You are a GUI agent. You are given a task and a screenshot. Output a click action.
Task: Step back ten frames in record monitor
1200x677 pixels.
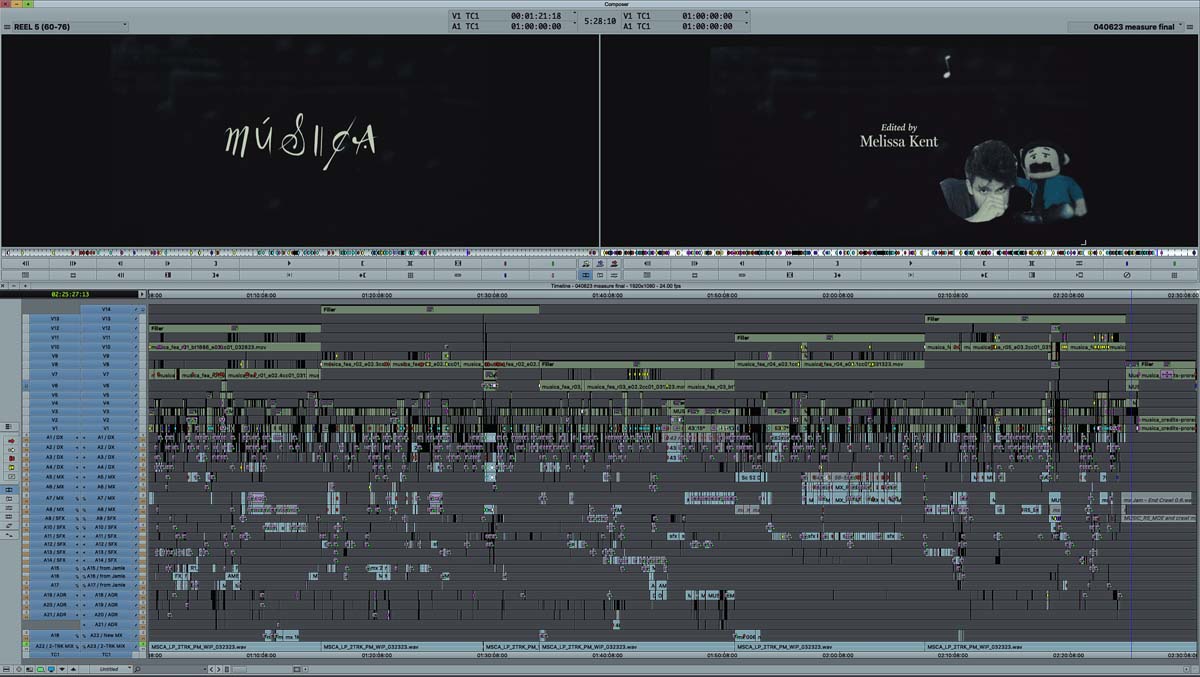click(x=647, y=262)
